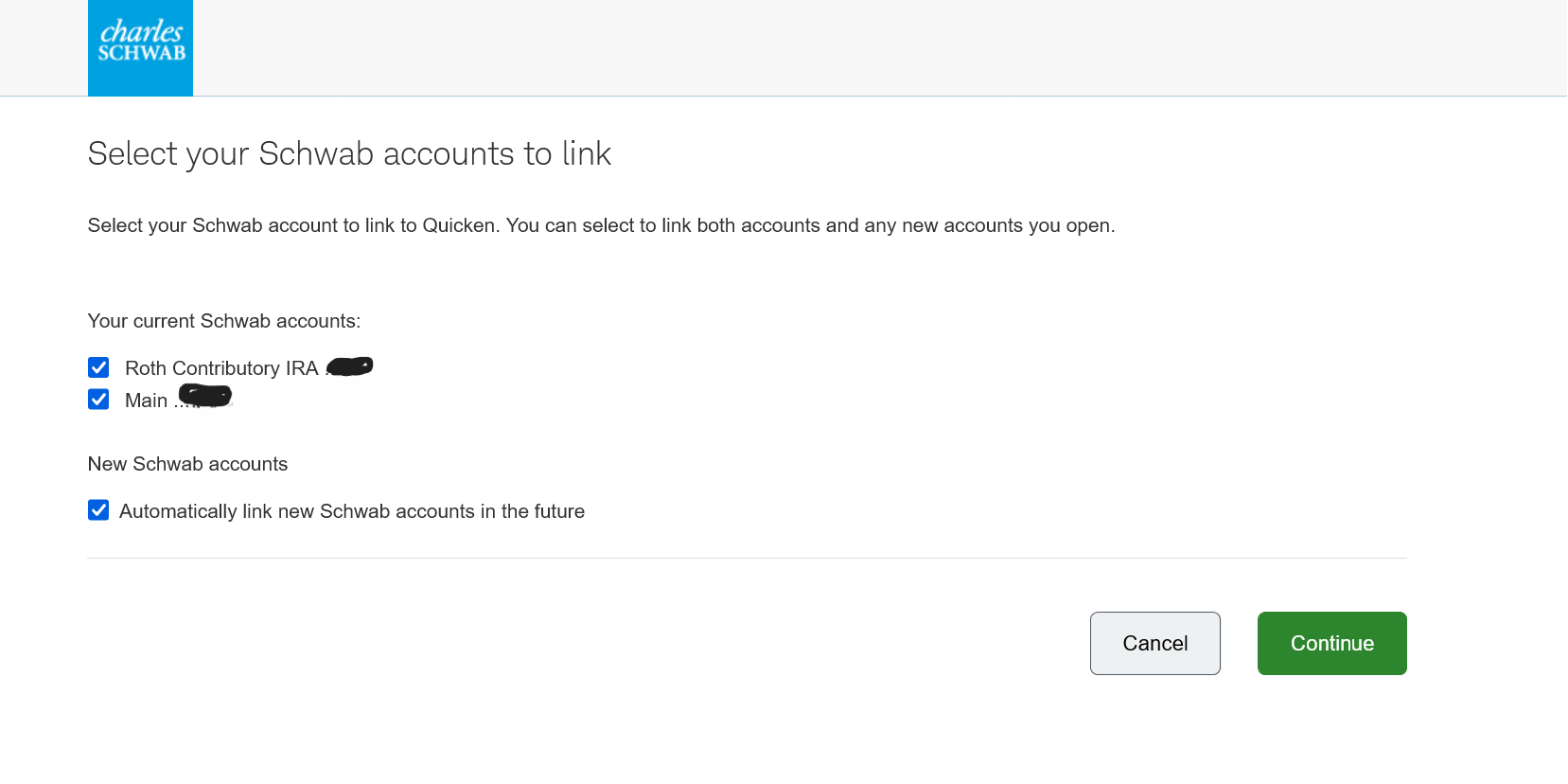
Task: Cancel the account linking process
Action: (1154, 643)
